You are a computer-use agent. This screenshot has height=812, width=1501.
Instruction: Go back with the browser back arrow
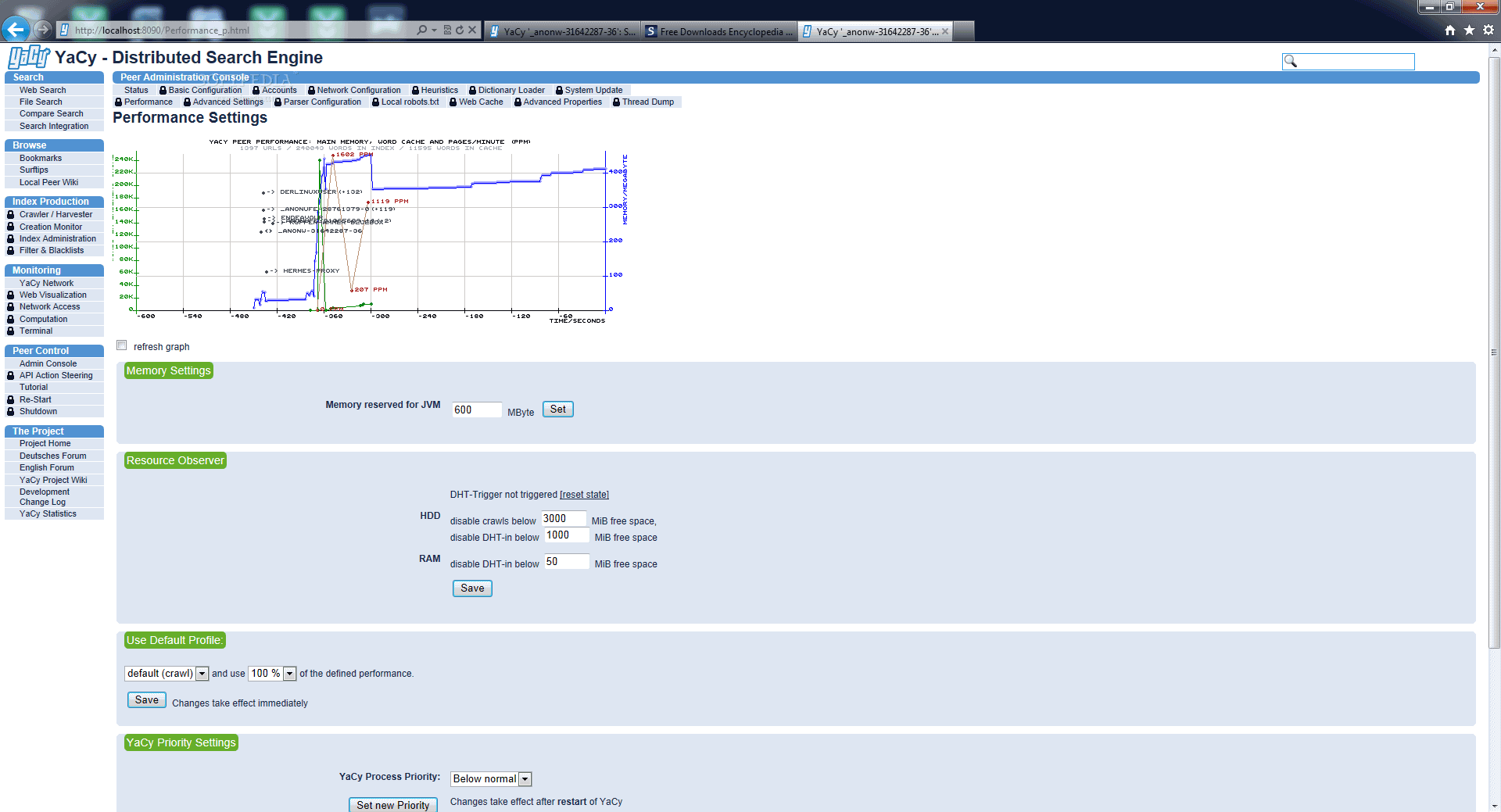tap(15, 30)
